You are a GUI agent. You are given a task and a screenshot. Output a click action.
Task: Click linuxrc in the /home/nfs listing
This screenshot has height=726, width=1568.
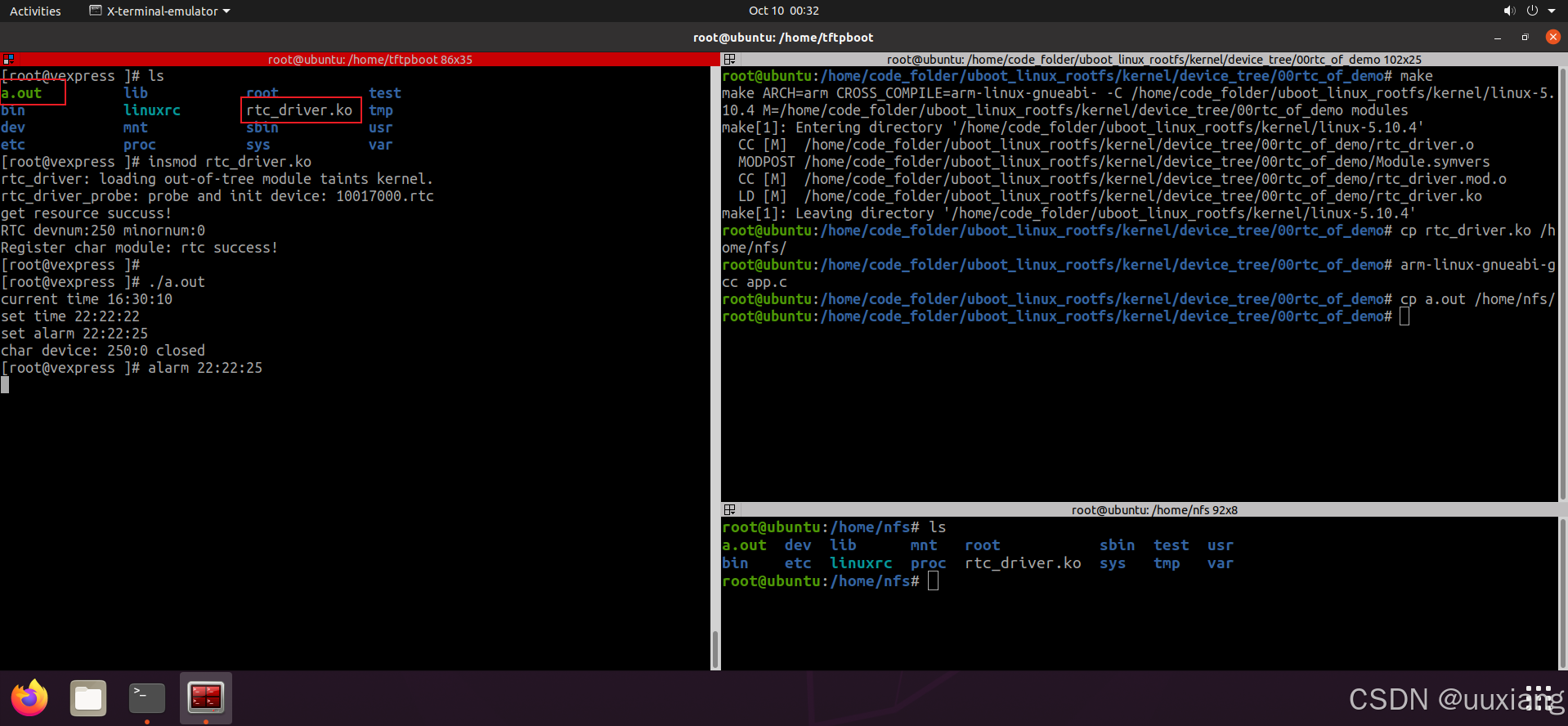[861, 563]
